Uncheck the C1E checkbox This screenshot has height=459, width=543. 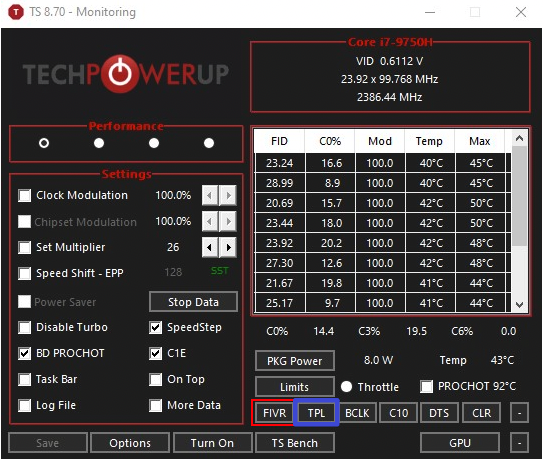tap(155, 353)
